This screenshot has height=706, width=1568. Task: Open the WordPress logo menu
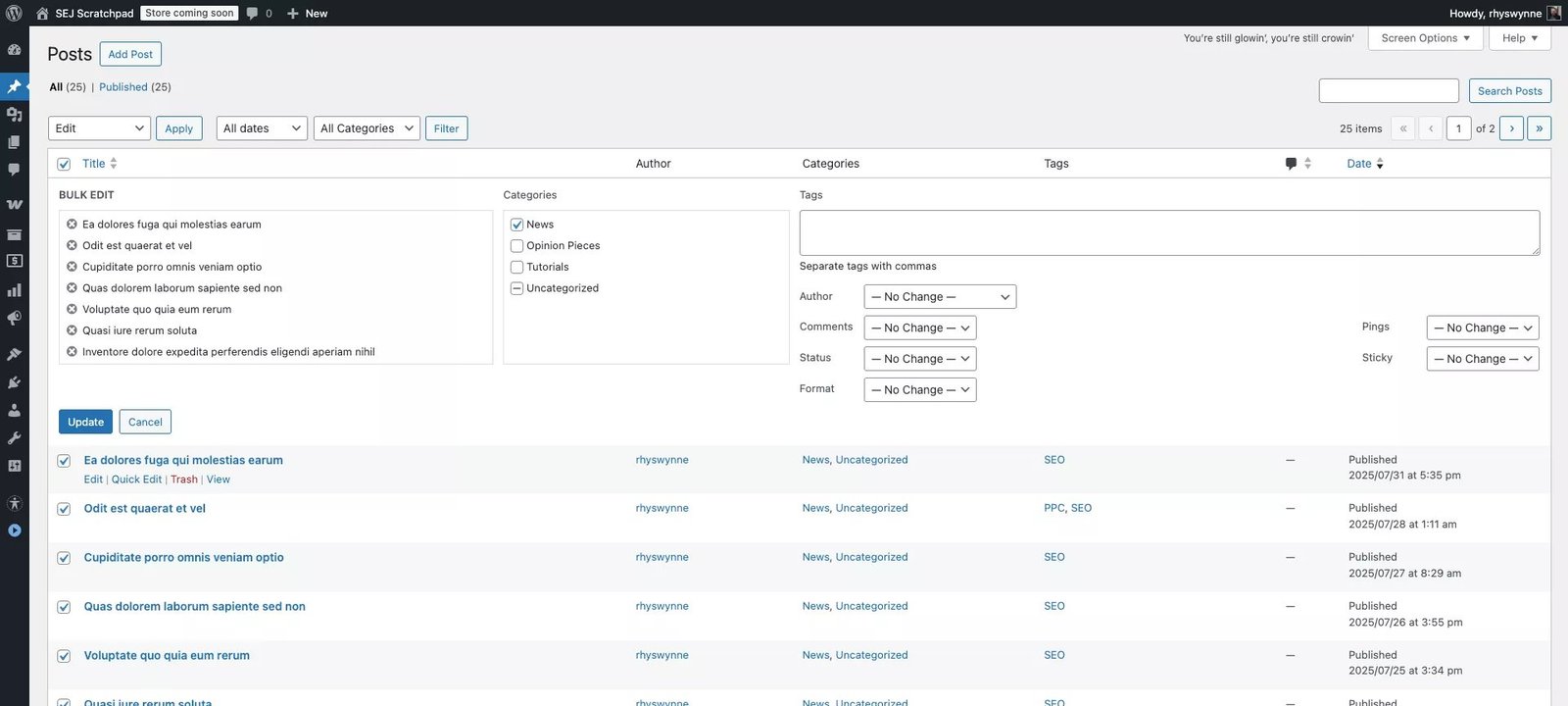(14, 13)
